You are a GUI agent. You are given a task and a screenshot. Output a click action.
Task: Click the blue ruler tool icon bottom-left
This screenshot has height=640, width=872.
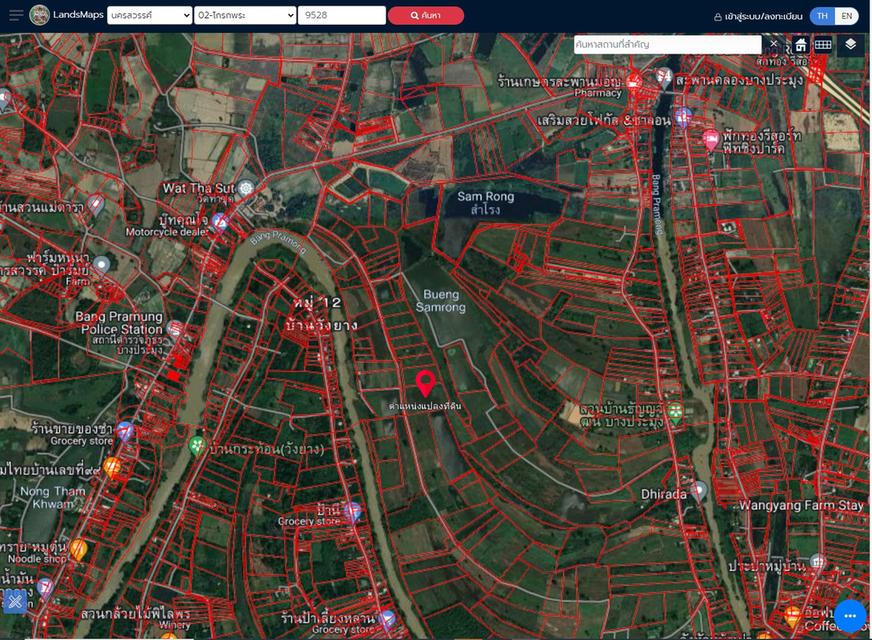tap(14, 601)
